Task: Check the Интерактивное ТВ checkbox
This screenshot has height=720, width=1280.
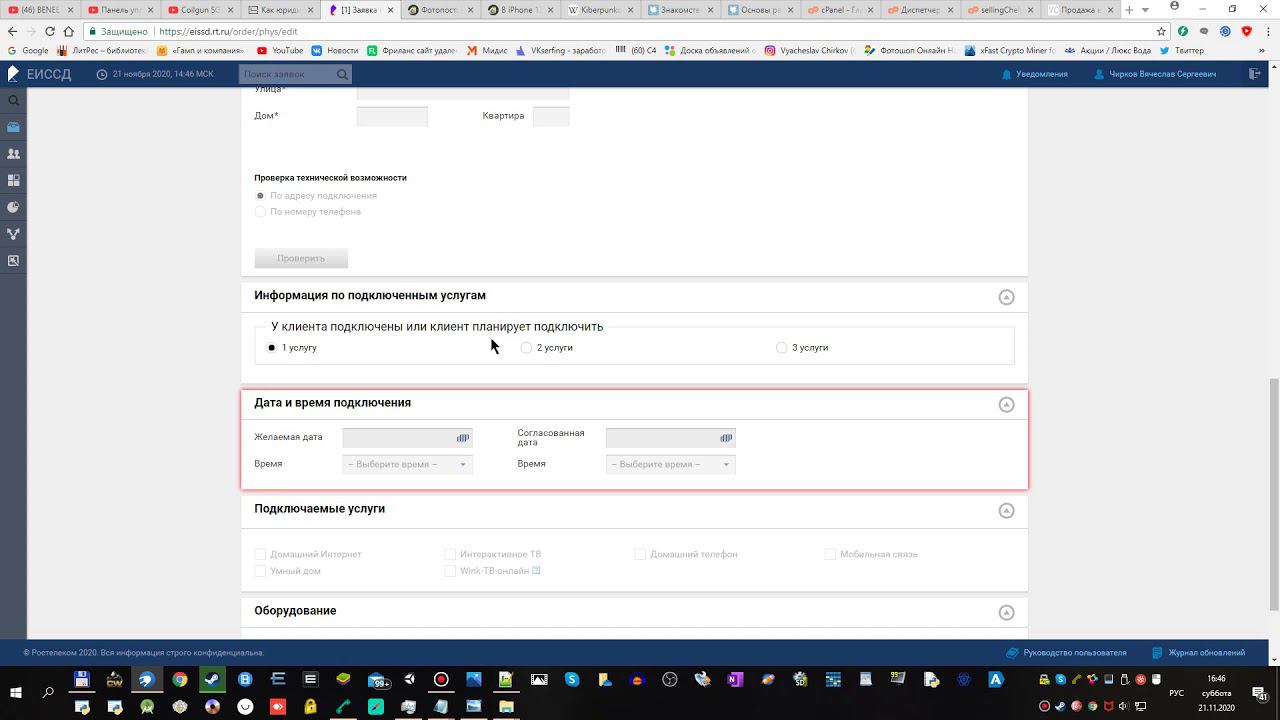Action: tap(450, 554)
